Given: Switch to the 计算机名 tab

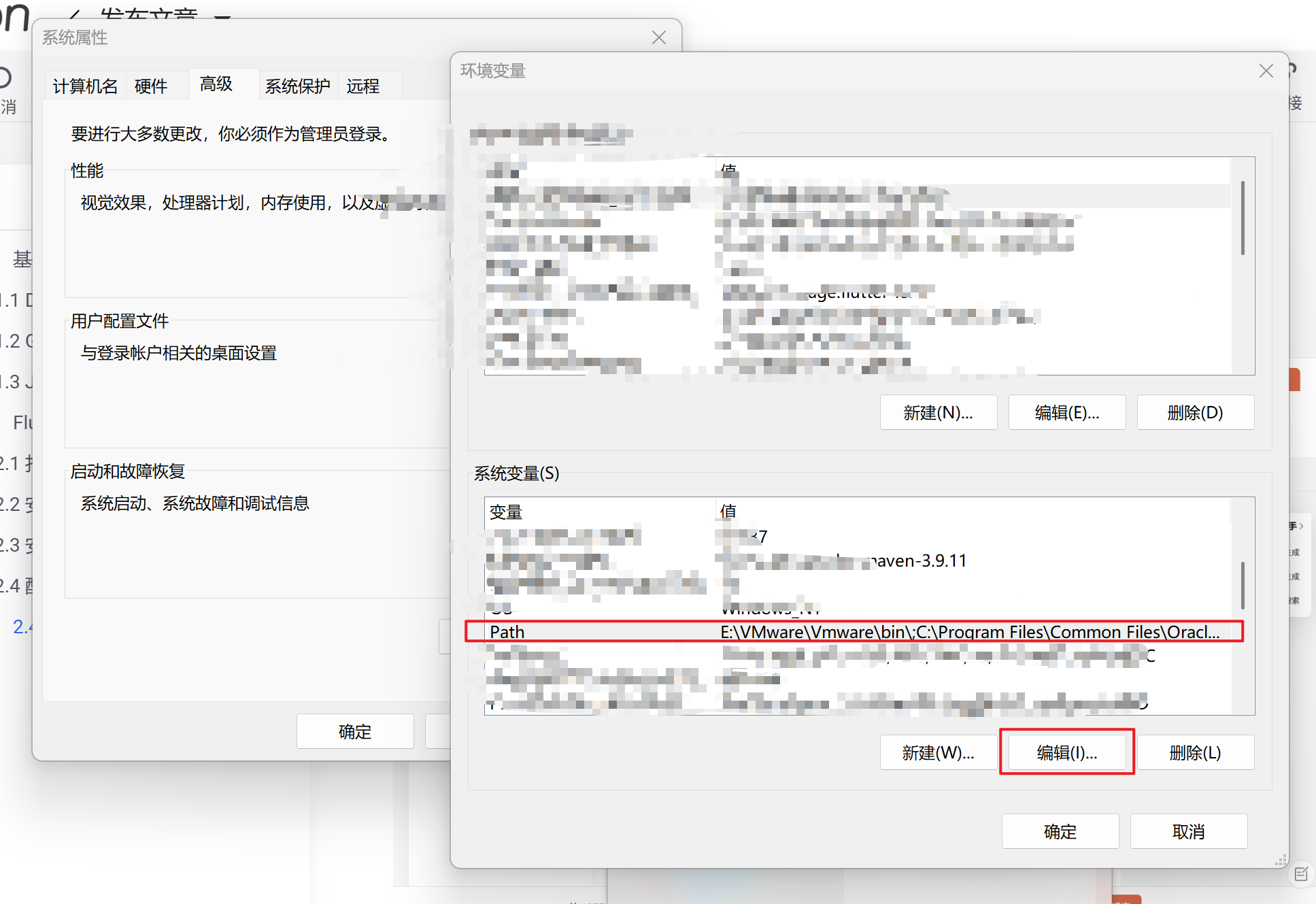Looking at the screenshot, I should [85, 86].
